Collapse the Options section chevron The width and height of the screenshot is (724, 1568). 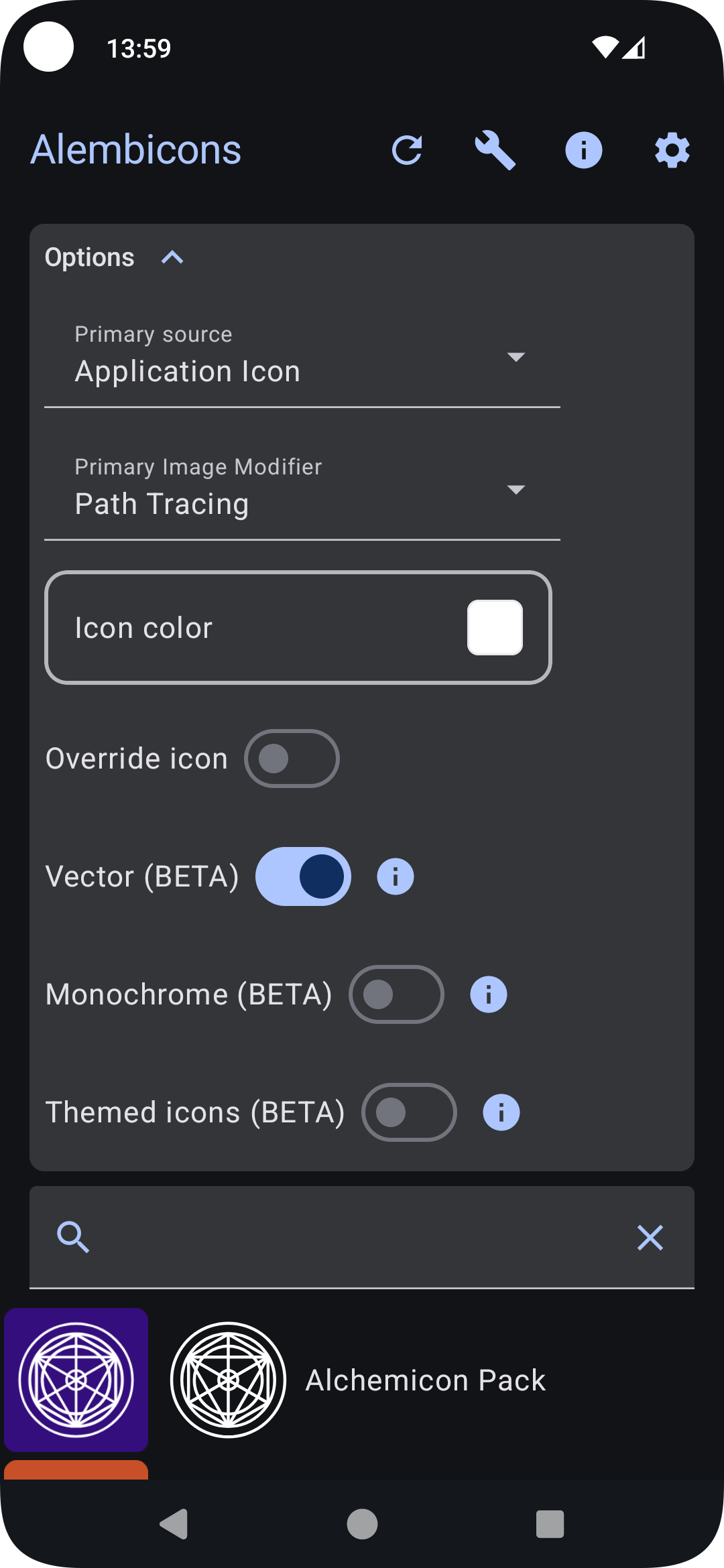coord(172,257)
